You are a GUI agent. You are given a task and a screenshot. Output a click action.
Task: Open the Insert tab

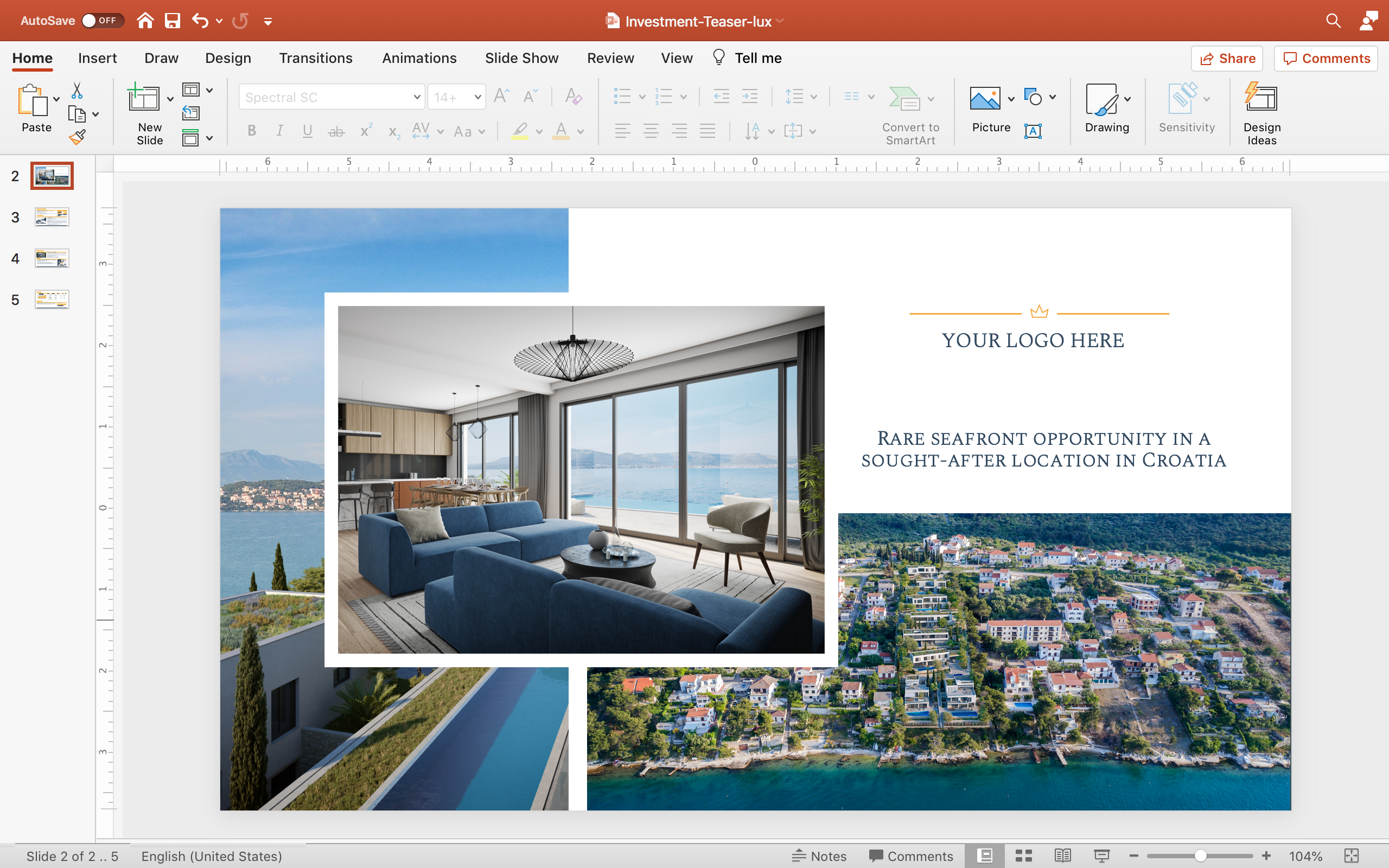97,58
